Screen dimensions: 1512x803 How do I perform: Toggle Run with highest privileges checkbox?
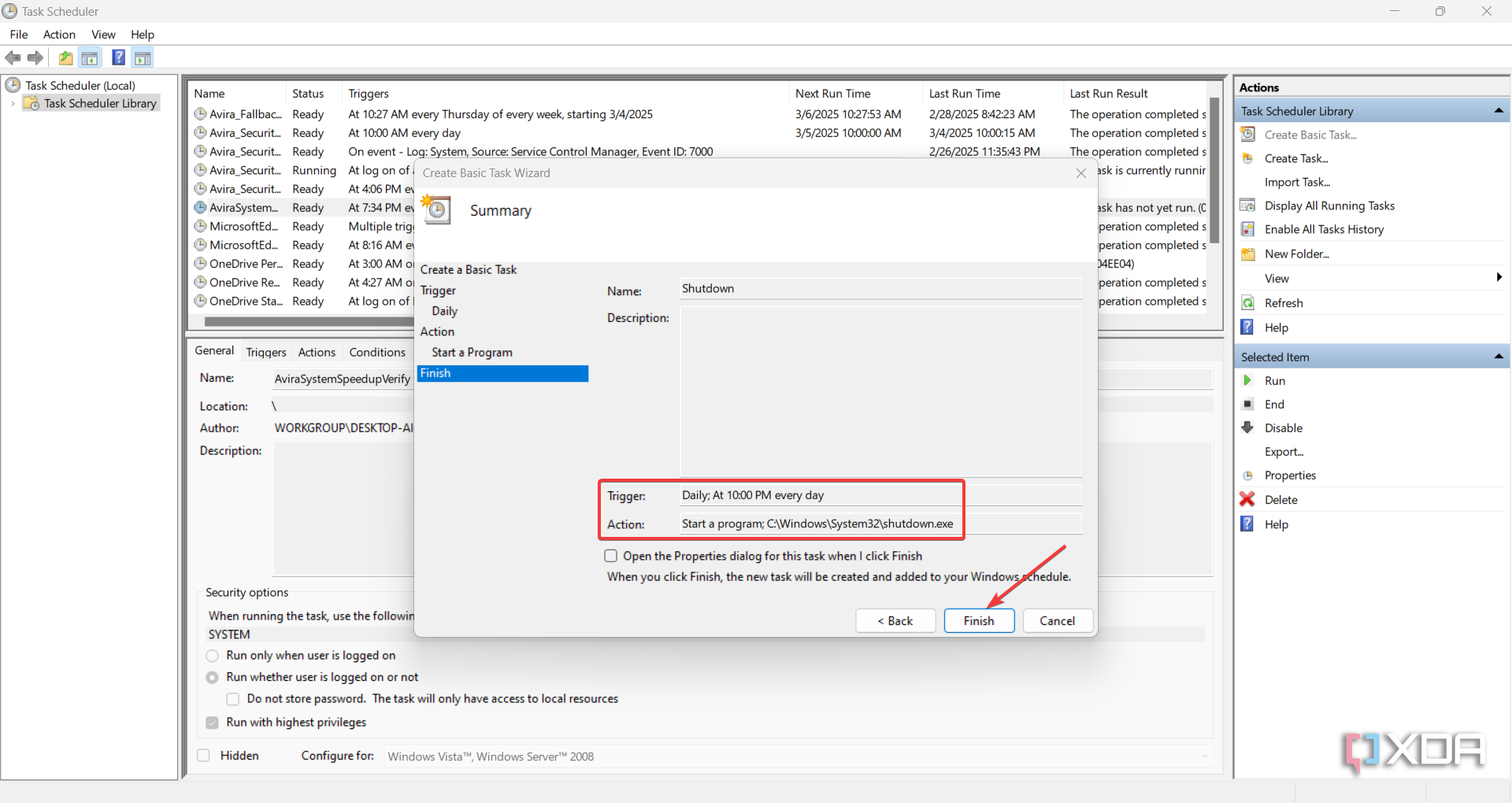213,723
